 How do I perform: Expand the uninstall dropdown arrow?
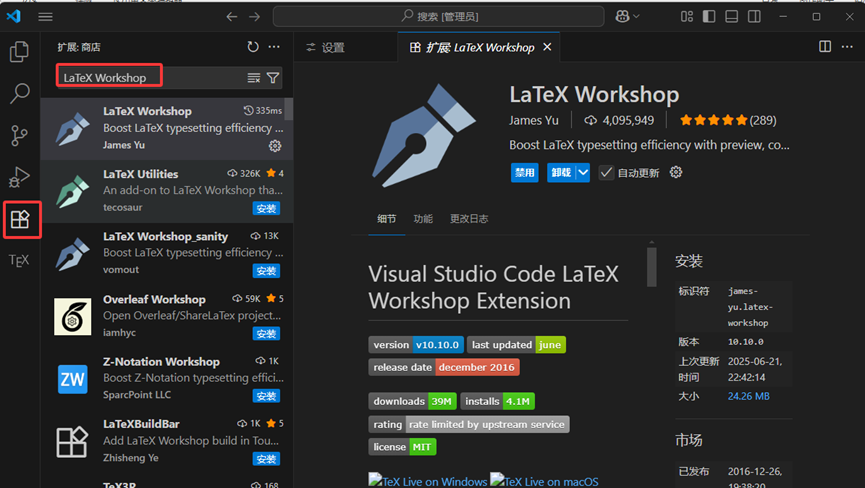(583, 173)
